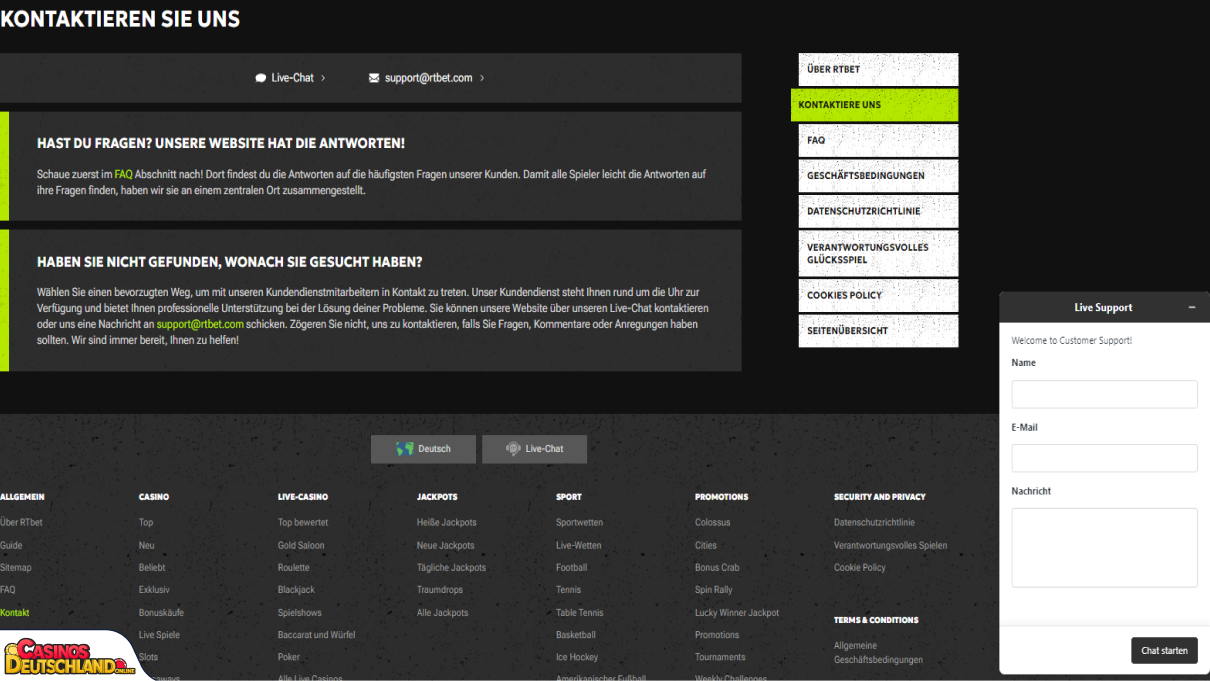
Task: Open the Deutsch language selector
Action: [423, 449]
